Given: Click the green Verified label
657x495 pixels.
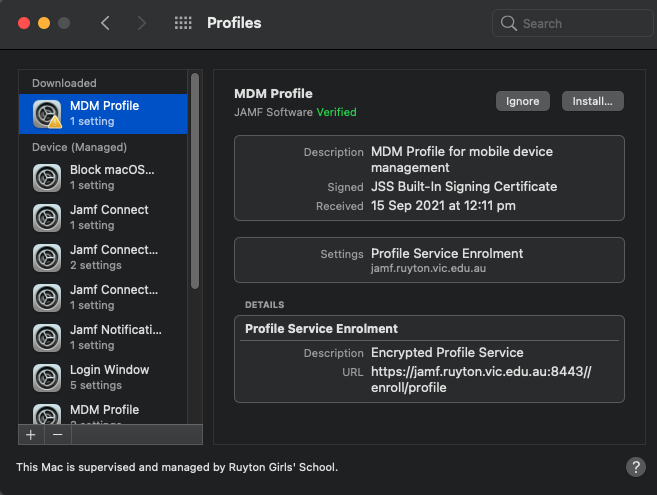Looking at the screenshot, I should 336,112.
